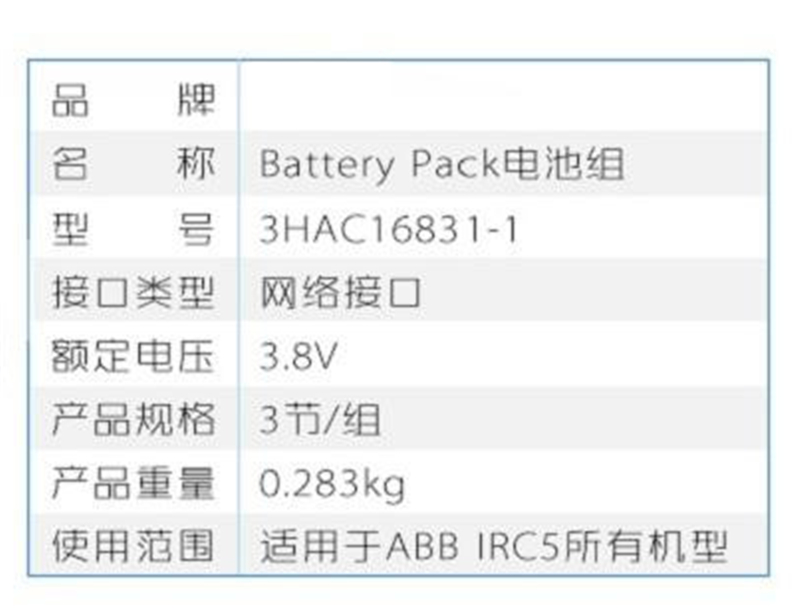The height and width of the screenshot is (613, 800).
Task: Select the 网络接口 value cell
Action: pyautogui.click(x=340, y=293)
